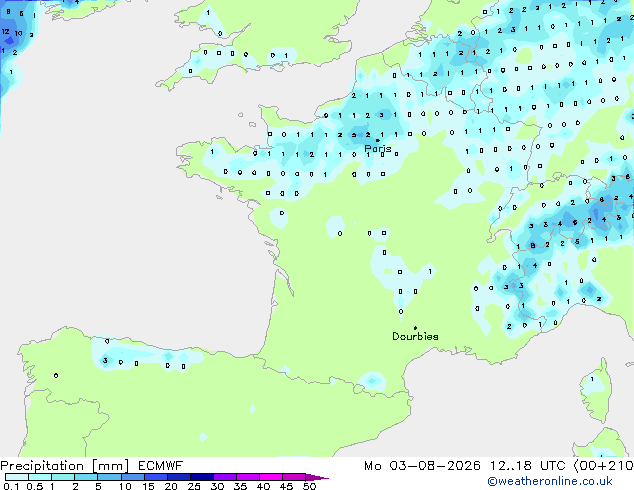634x490 pixels.
Task: Pick the 20–25 mm legend swatch
Action: 178,477
